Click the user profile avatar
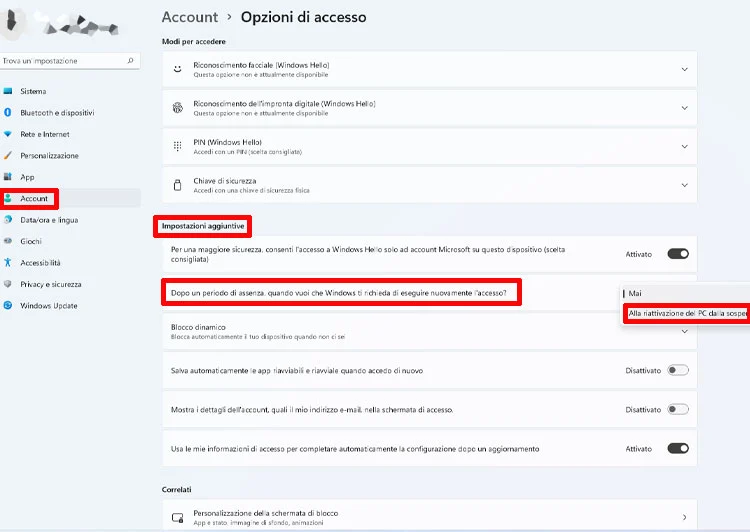Screen dimensions: 750x532 point(12,22)
